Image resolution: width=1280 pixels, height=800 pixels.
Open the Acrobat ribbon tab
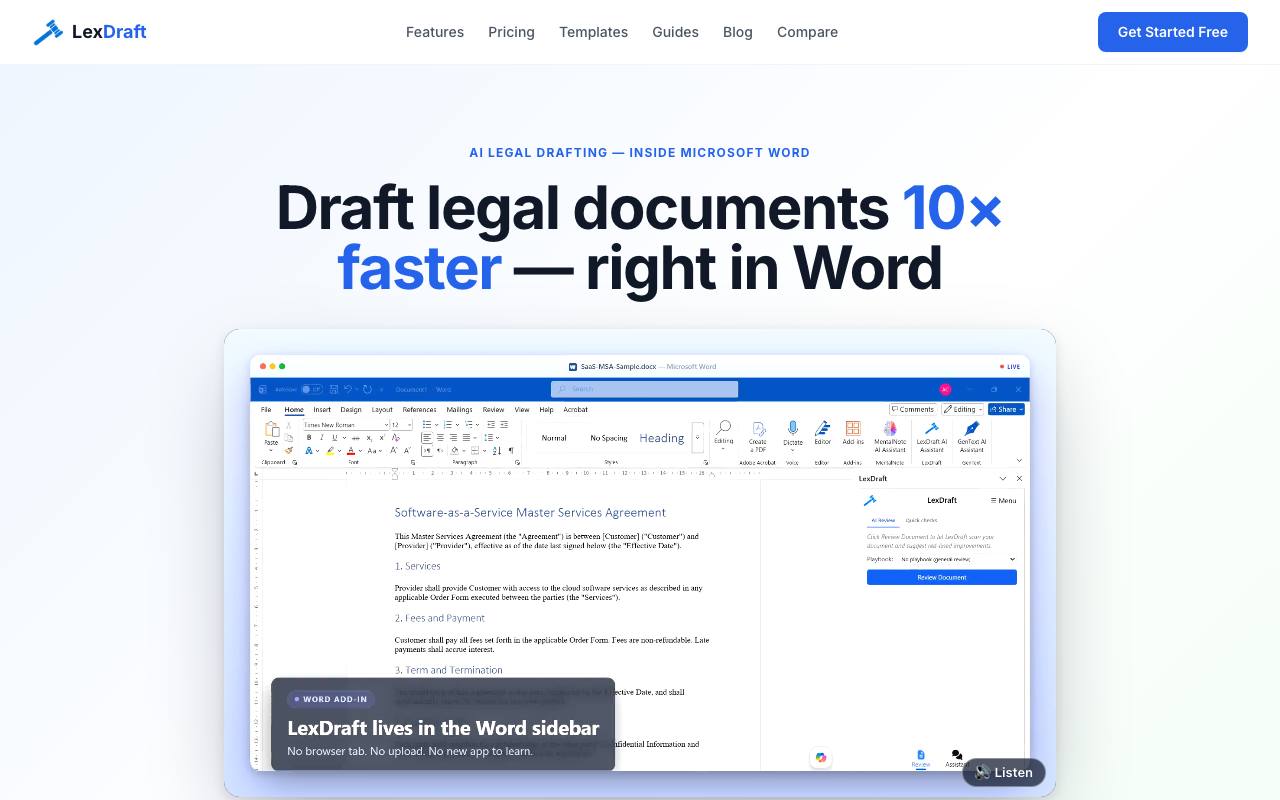[x=575, y=409]
